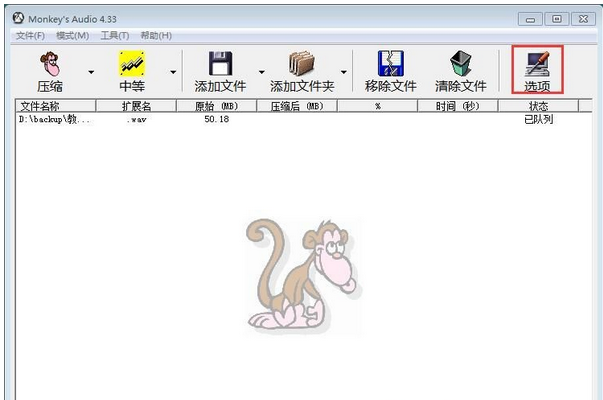Select the 中等 compression level icon
The height and width of the screenshot is (400, 603).
click(132, 64)
